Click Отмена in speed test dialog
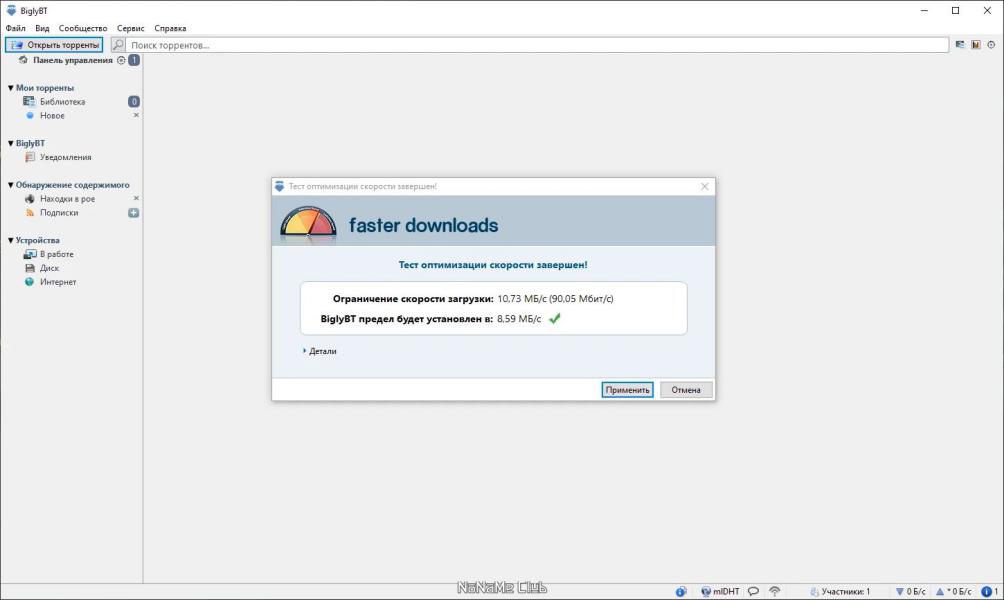 pos(686,389)
